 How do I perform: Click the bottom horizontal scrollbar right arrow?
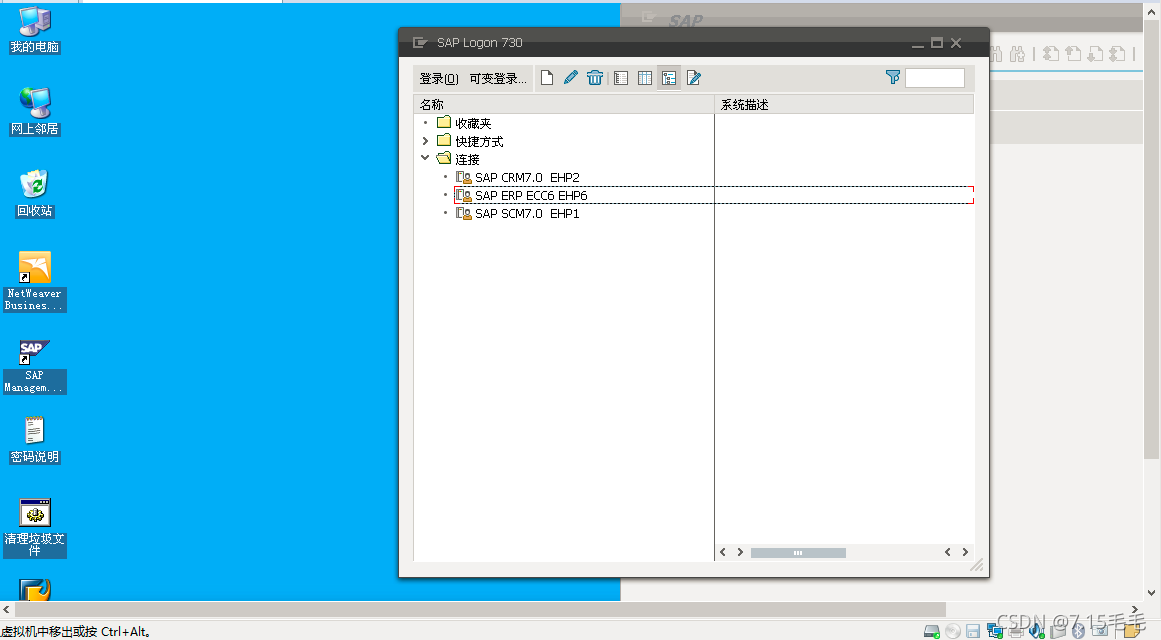point(1135,610)
